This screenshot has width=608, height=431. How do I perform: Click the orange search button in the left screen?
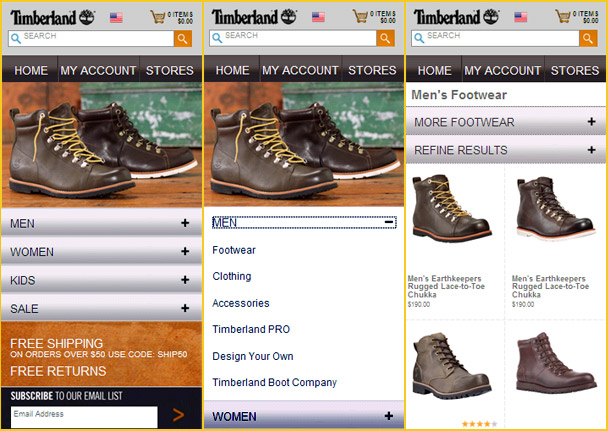tap(183, 39)
